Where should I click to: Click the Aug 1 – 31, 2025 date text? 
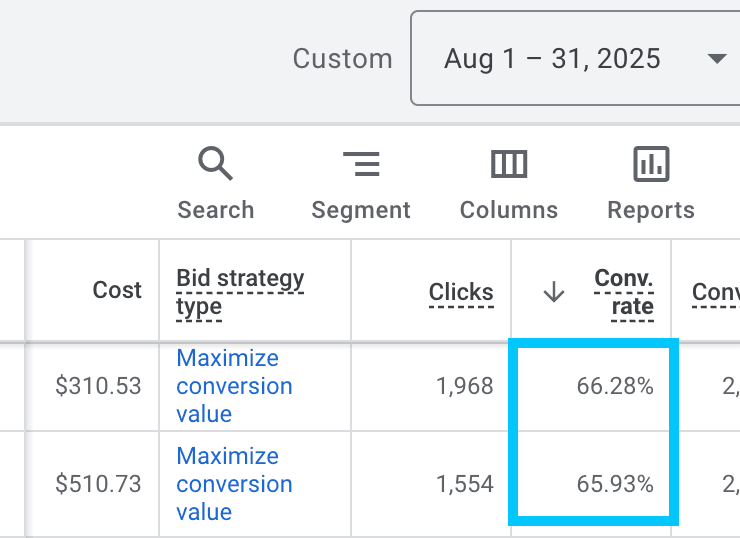pyautogui.click(x=552, y=59)
